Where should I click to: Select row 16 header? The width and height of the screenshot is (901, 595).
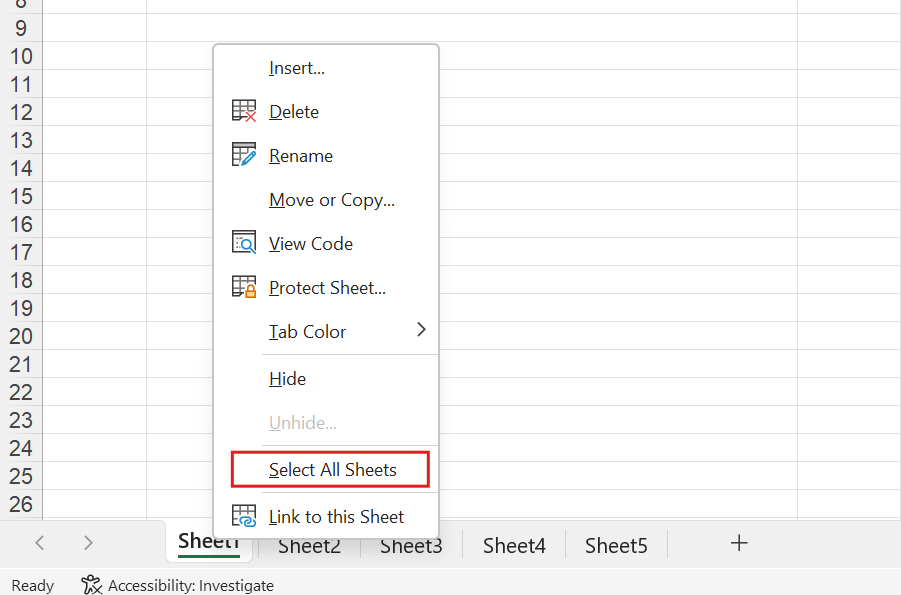pyautogui.click(x=21, y=224)
